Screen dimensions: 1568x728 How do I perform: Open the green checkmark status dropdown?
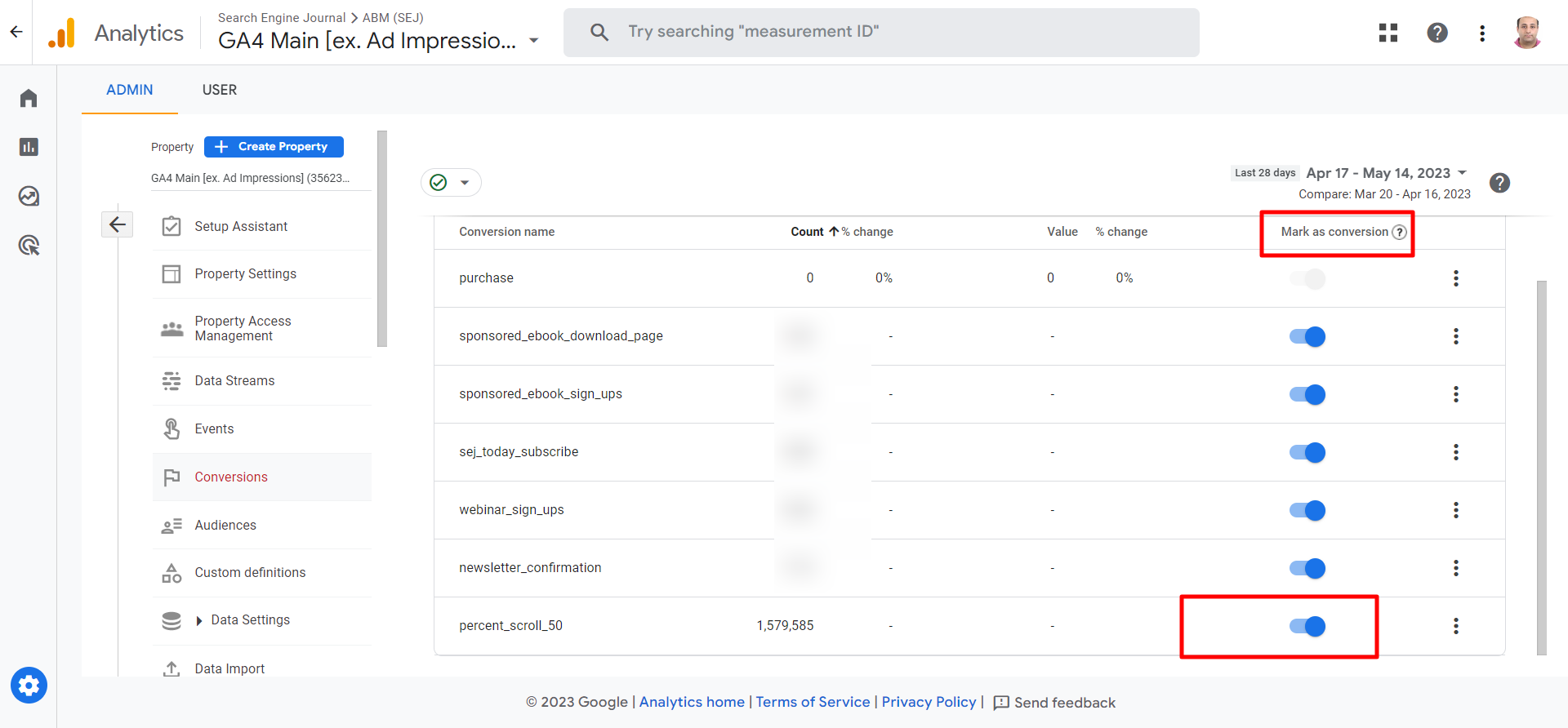[451, 182]
